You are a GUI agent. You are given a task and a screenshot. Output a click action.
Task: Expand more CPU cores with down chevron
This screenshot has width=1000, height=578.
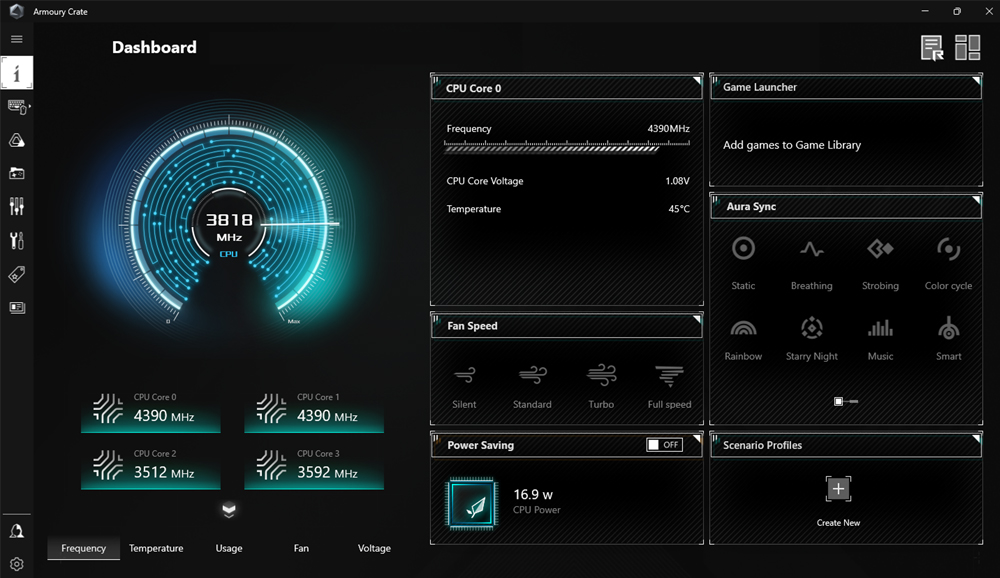(x=229, y=510)
